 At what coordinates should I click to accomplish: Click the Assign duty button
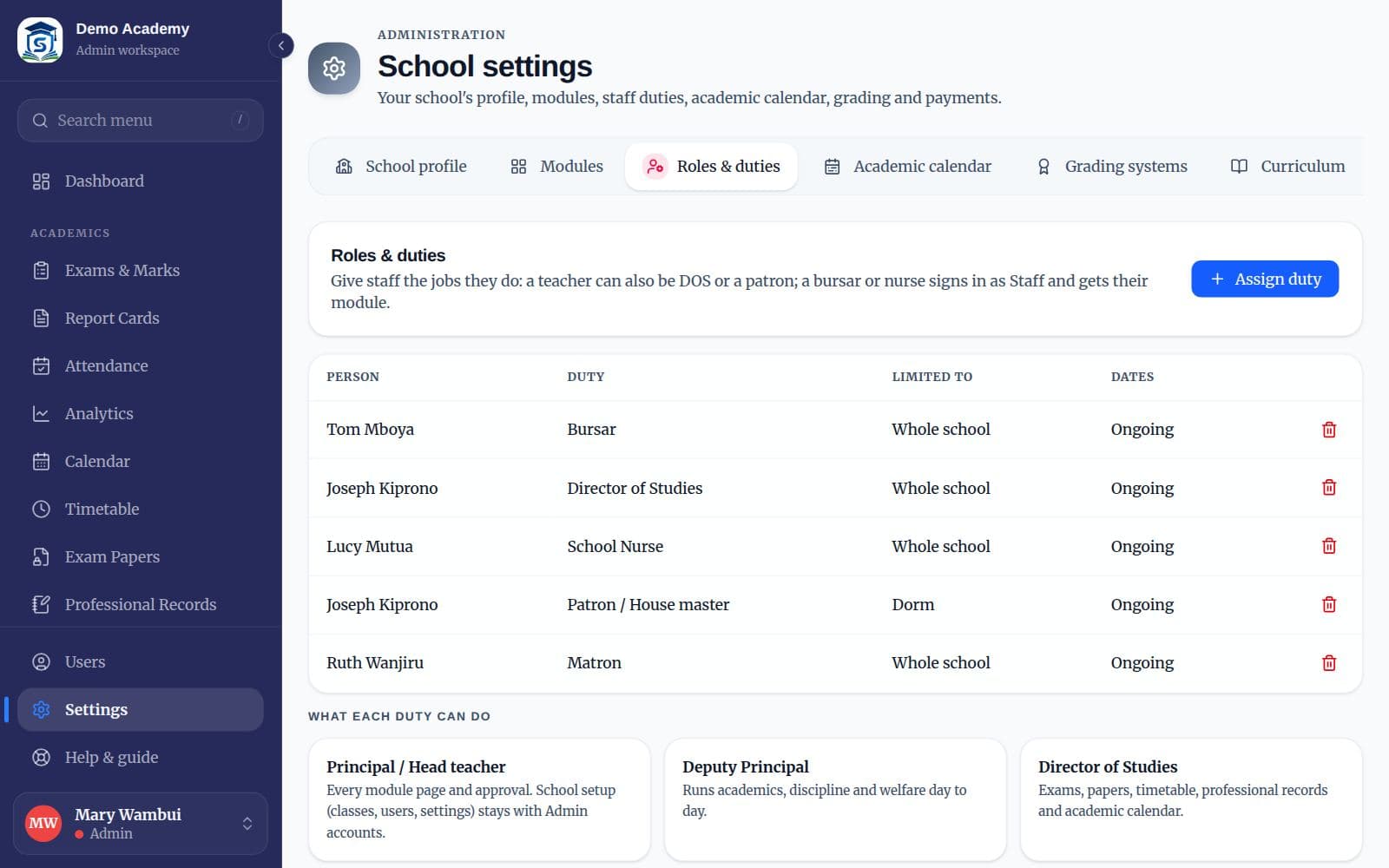(1265, 279)
